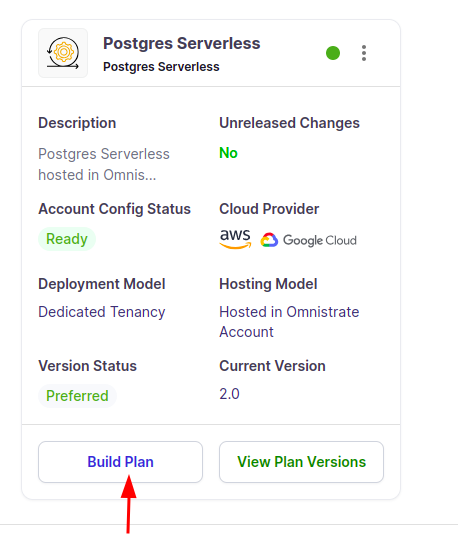Image resolution: width=458 pixels, height=540 pixels.
Task: Click the Unreleased Changes 'No' value
Action: (228, 153)
